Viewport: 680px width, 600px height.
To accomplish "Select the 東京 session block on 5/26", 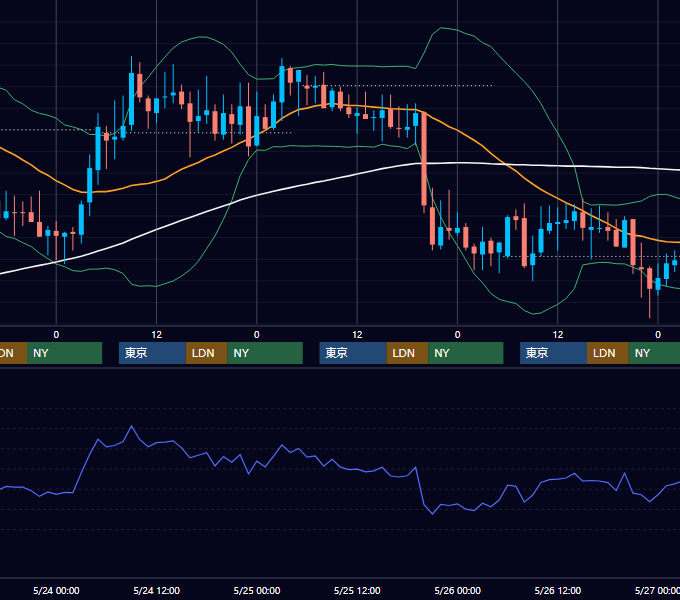I will tap(554, 353).
